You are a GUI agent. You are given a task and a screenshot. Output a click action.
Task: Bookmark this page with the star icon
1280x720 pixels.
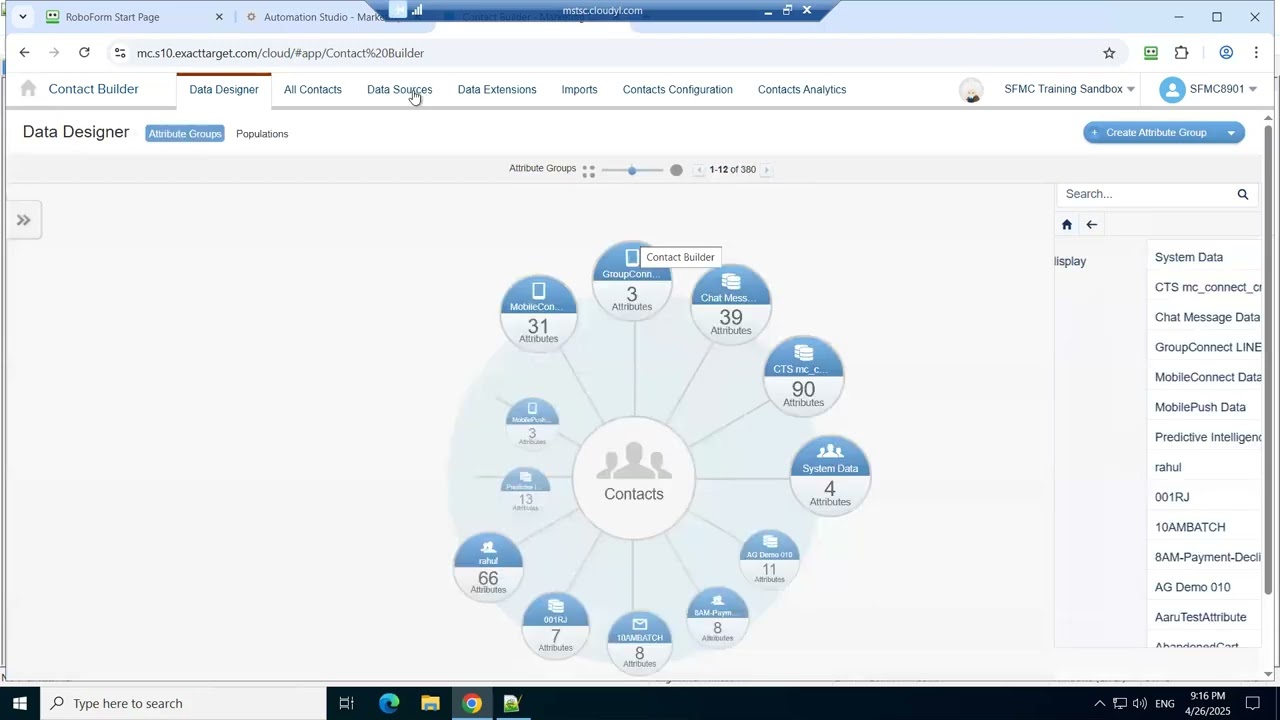[1109, 53]
